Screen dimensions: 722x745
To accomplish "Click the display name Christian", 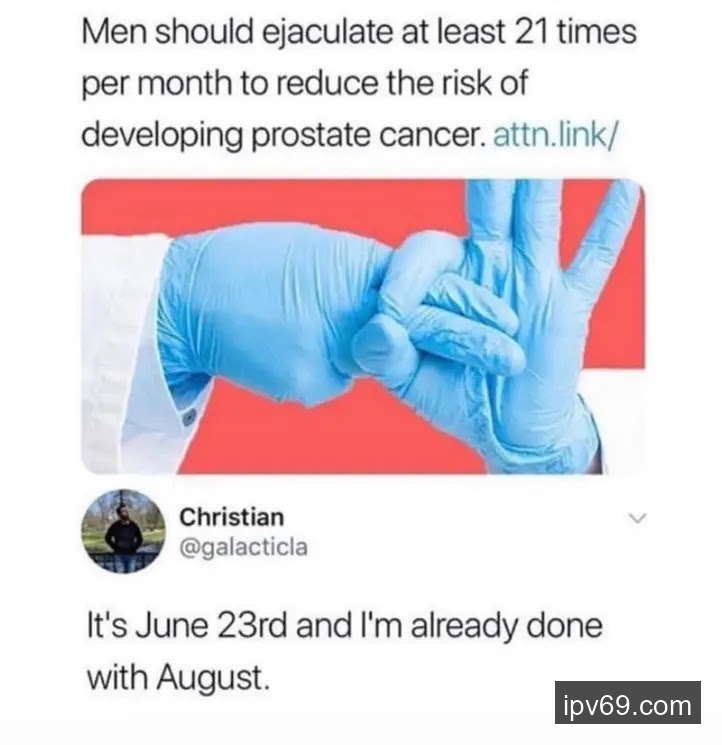I will click(x=232, y=517).
